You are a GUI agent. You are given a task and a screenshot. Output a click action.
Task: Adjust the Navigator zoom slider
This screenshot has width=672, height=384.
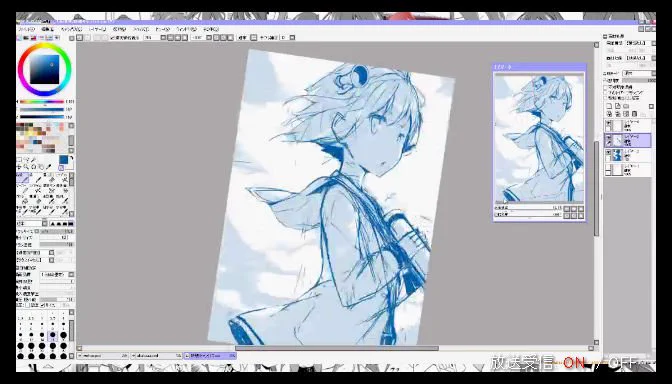point(528,208)
